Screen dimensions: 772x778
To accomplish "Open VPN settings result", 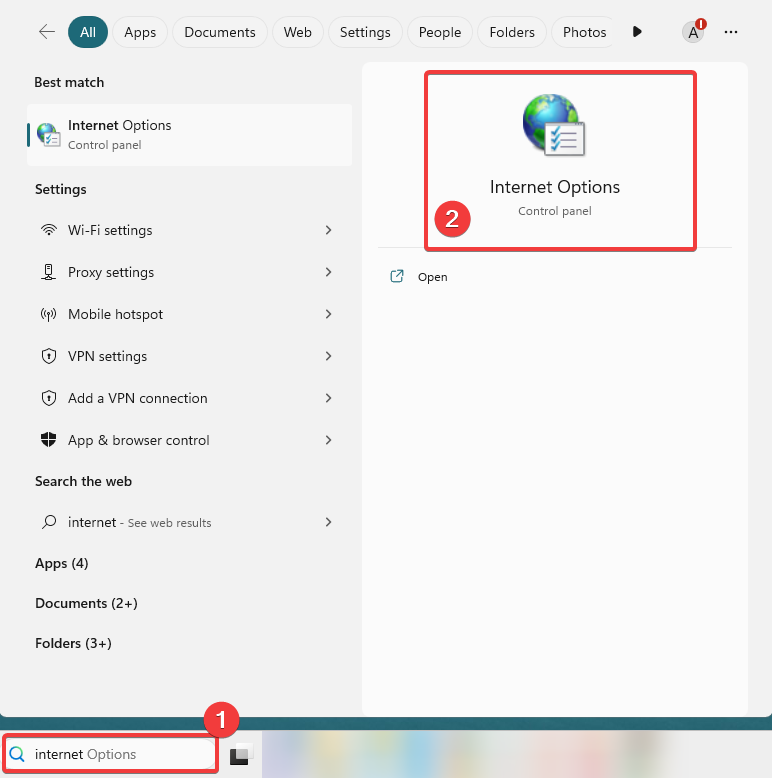I will click(x=190, y=356).
